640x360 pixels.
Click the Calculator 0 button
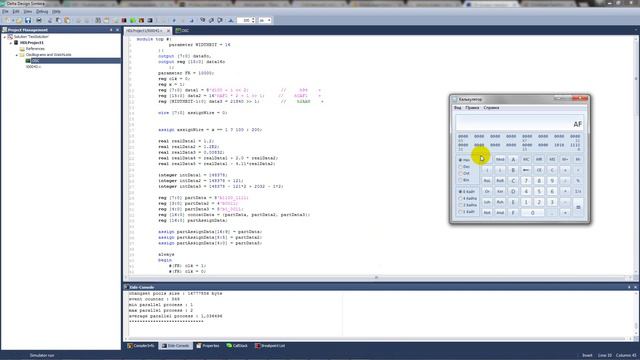coord(533,212)
